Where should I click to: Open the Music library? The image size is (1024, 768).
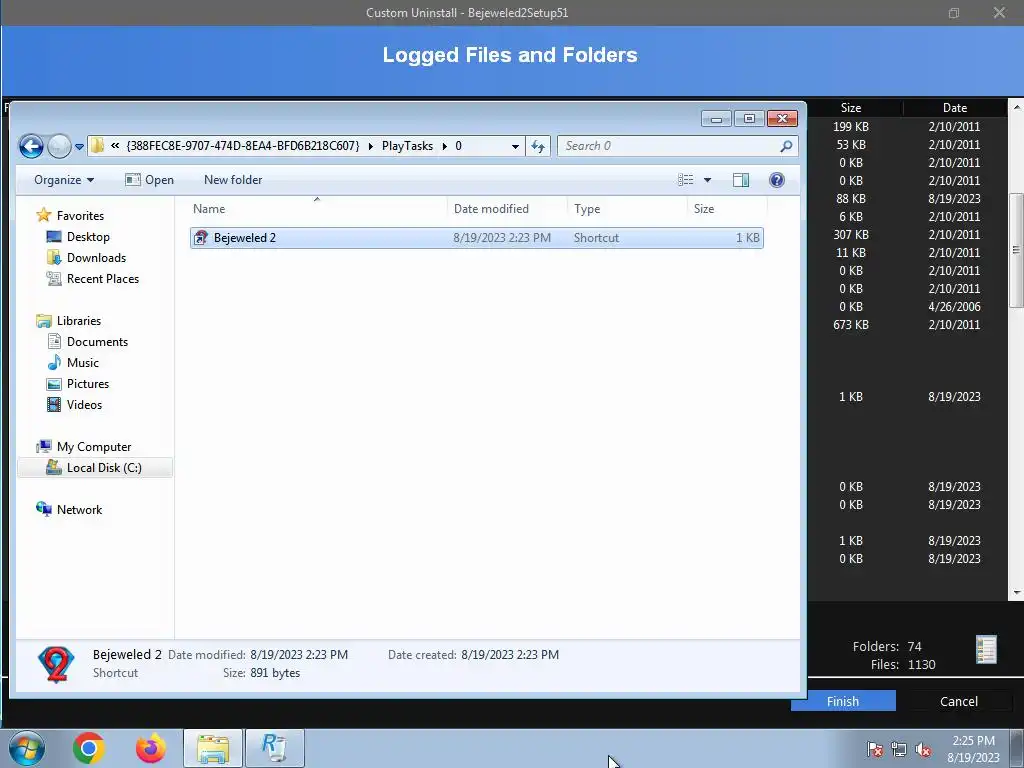click(82, 362)
